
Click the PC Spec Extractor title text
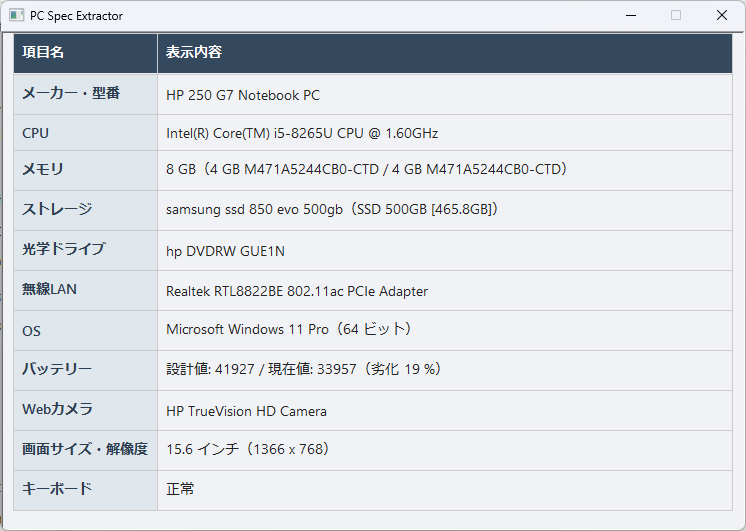76,16
